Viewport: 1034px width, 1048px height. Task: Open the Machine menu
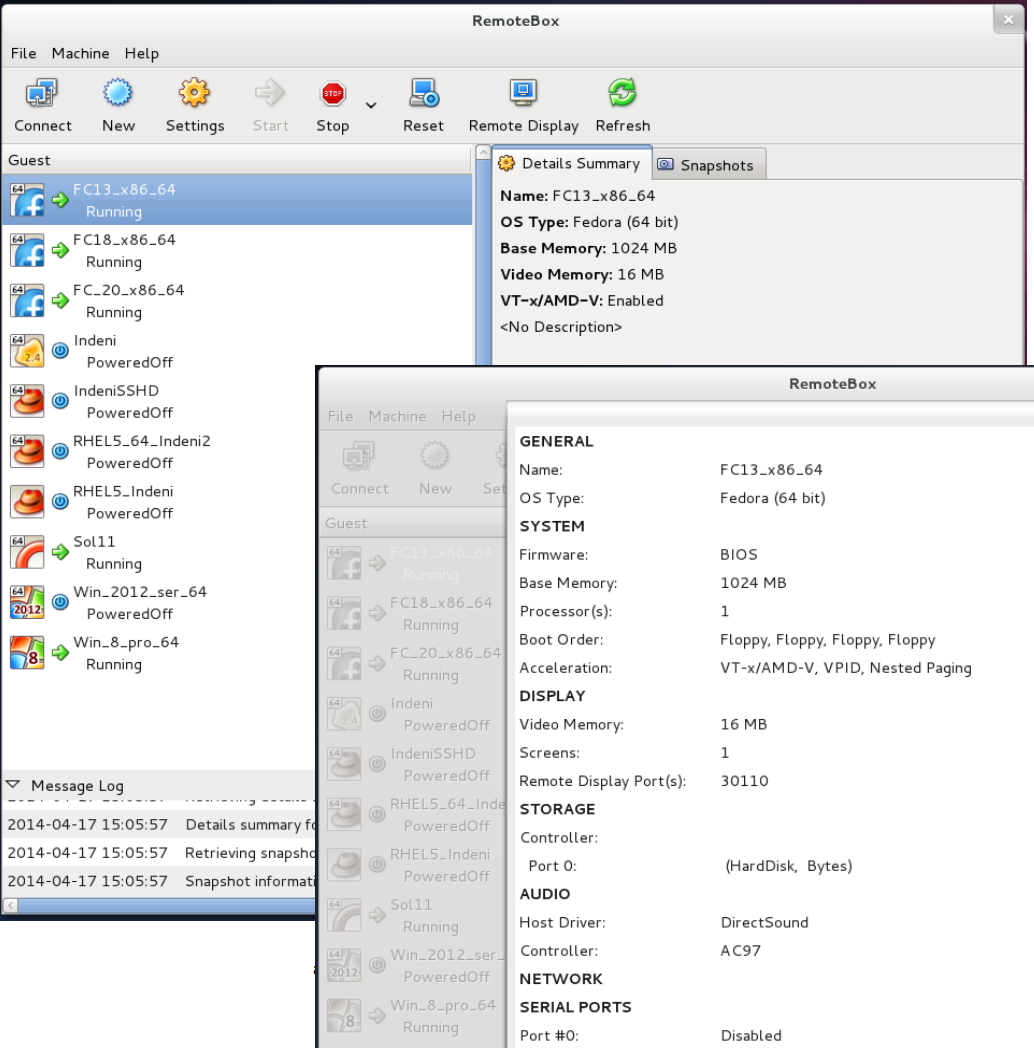click(81, 53)
